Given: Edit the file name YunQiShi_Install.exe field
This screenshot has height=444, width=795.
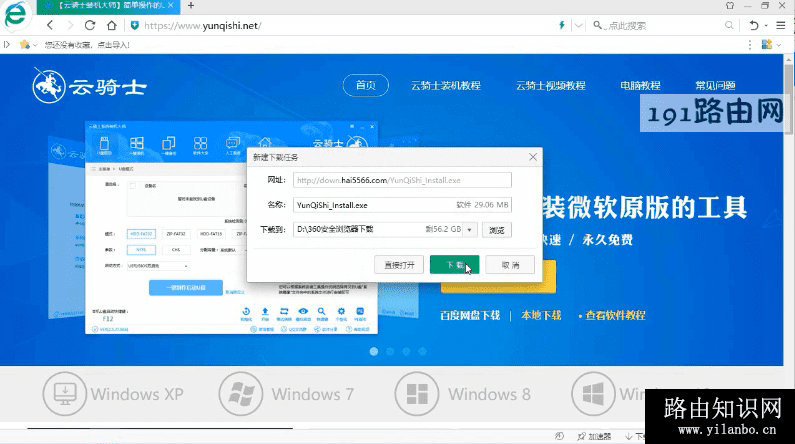Looking at the screenshot, I should (x=402, y=205).
